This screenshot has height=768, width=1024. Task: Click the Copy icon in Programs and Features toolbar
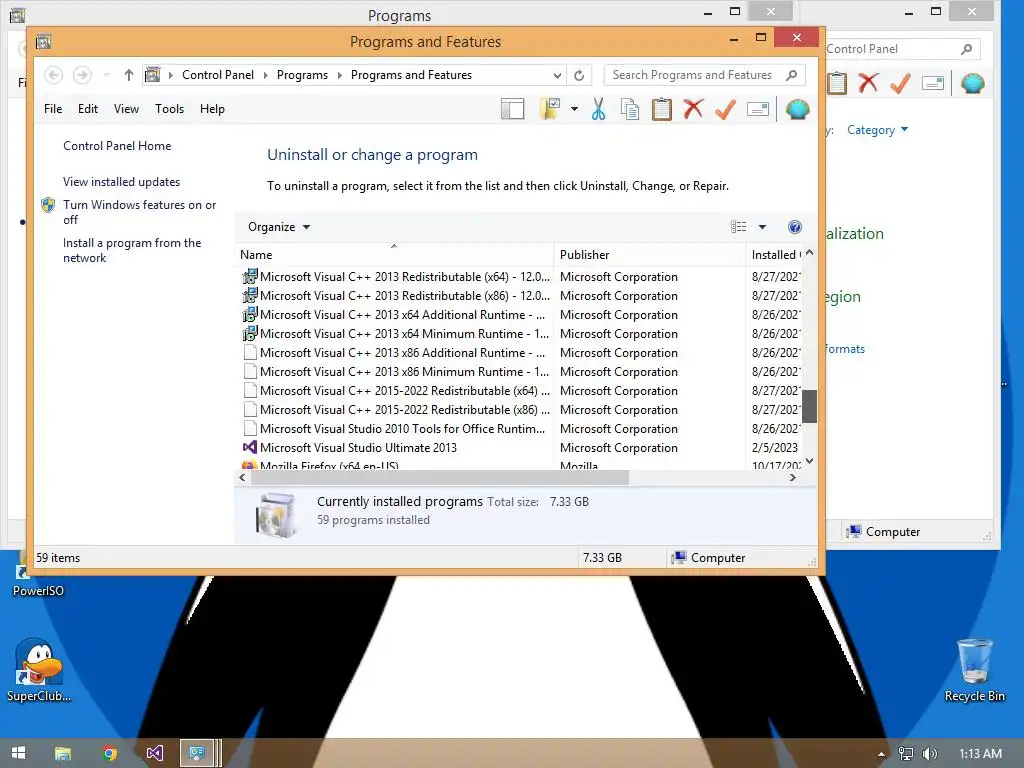630,109
